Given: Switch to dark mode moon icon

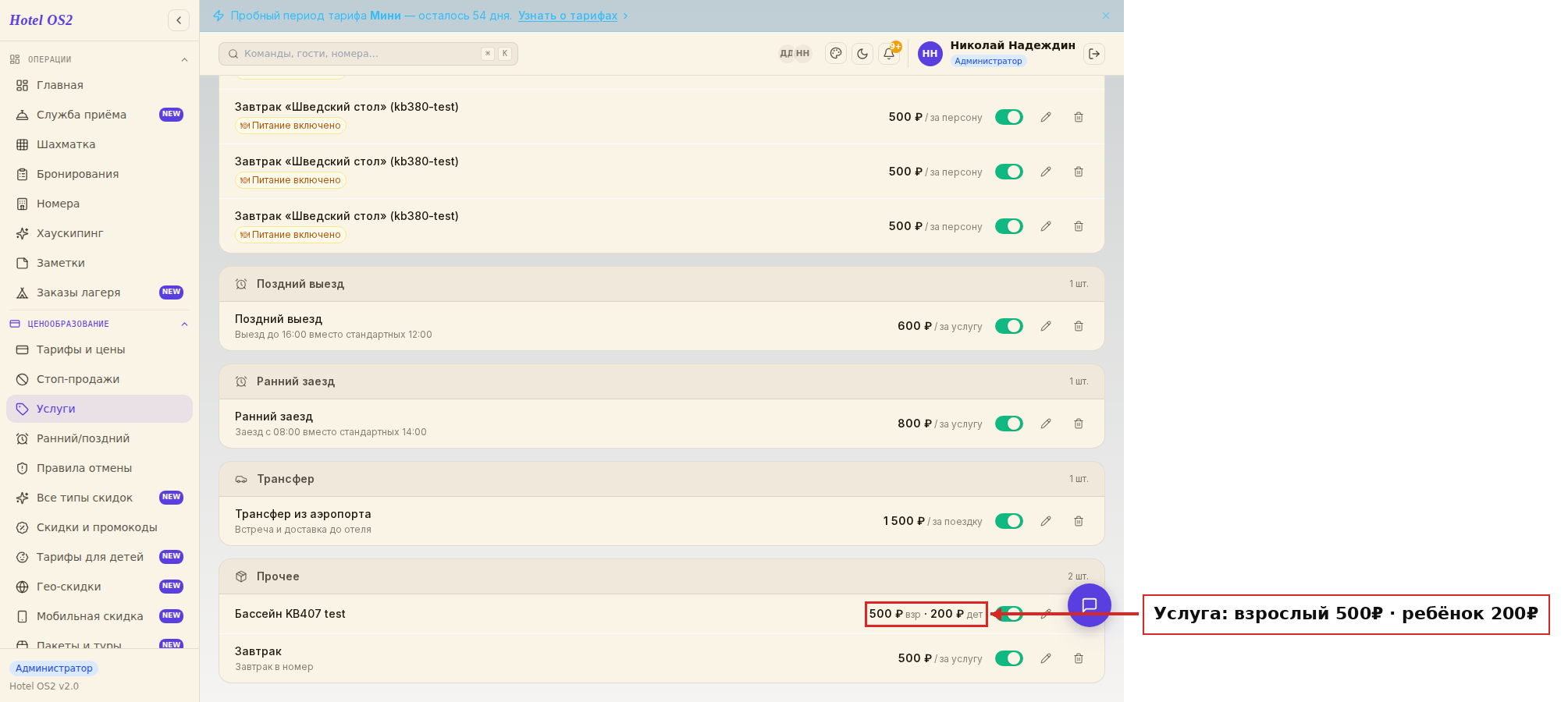Looking at the screenshot, I should tap(862, 54).
